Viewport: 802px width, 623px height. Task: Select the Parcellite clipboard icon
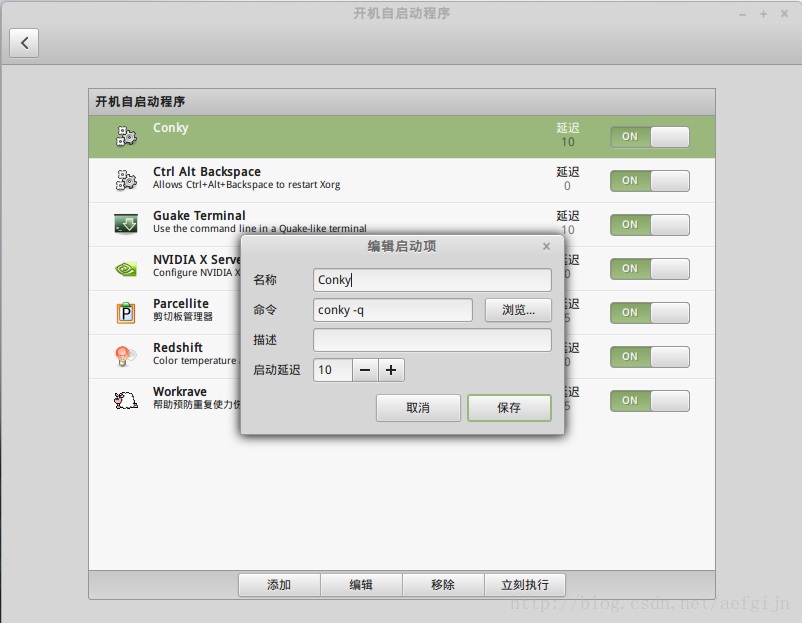[126, 312]
